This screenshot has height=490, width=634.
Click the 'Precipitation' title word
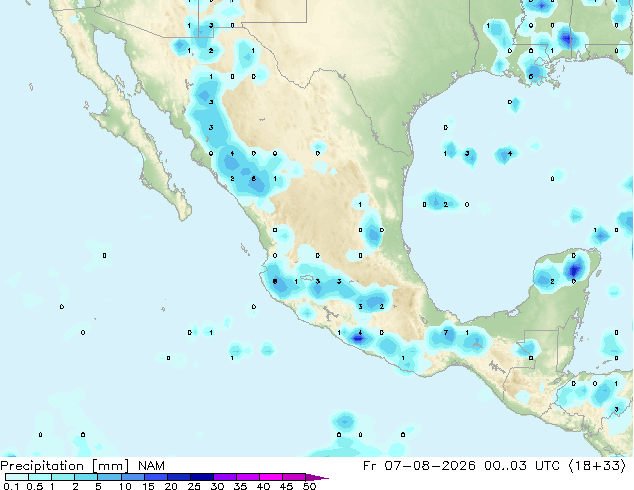pos(42,466)
